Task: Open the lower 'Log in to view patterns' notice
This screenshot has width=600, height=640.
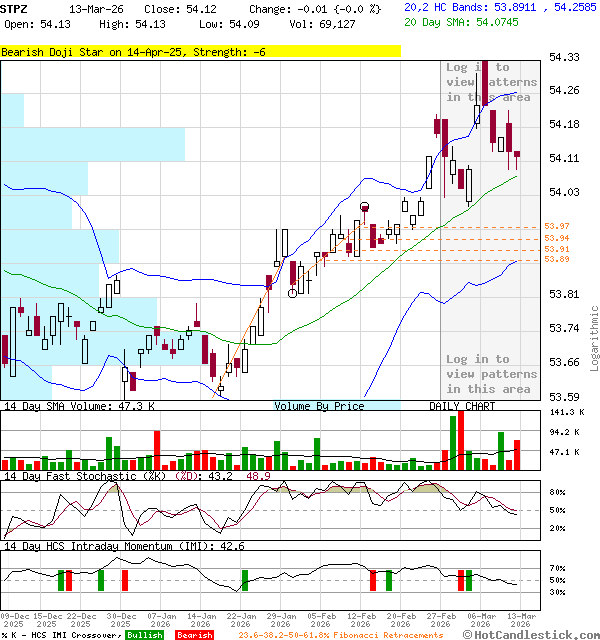Action: (488, 374)
